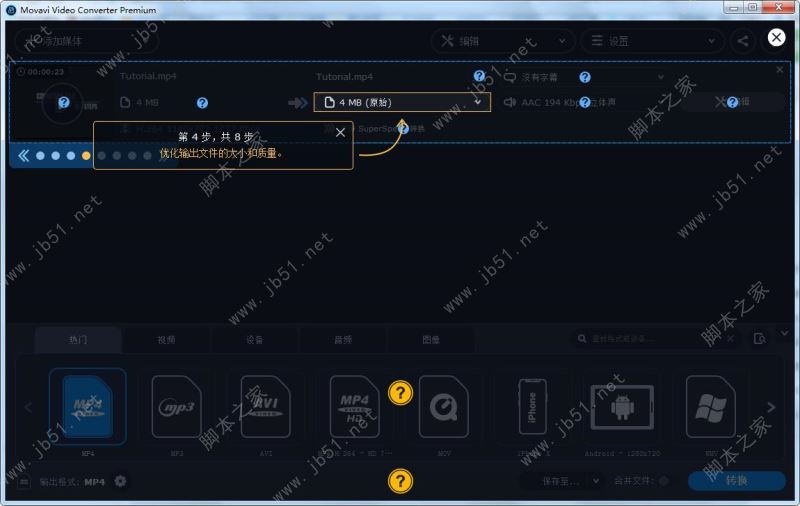Switch to the 音频 audio tab

pos(343,340)
